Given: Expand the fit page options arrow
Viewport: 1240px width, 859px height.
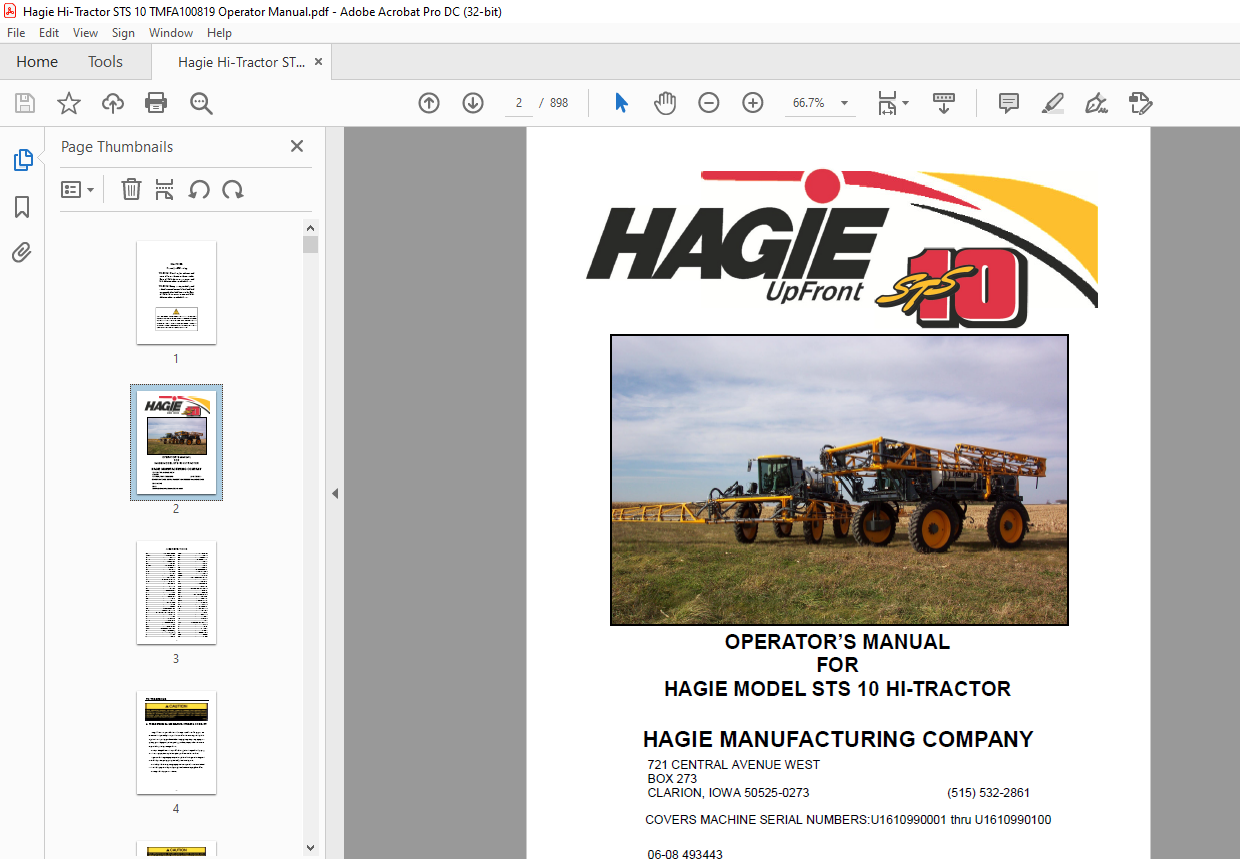Looking at the screenshot, I should tap(906, 102).
